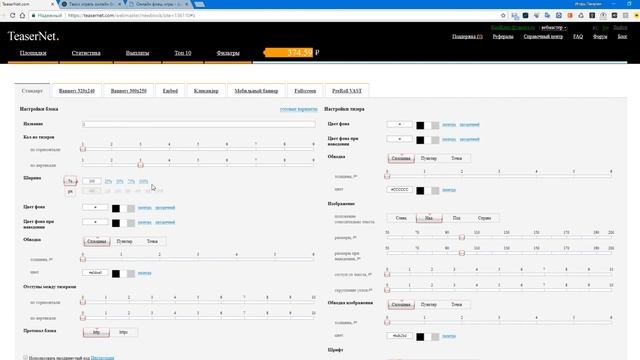Open a new browser tab
Screen dimensions: 640x360
point(199,4)
